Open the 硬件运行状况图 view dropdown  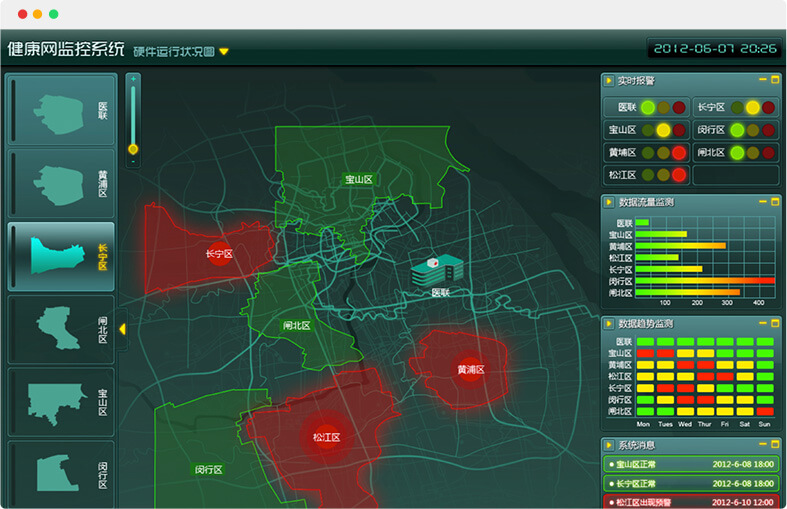pyautogui.click(x=224, y=52)
